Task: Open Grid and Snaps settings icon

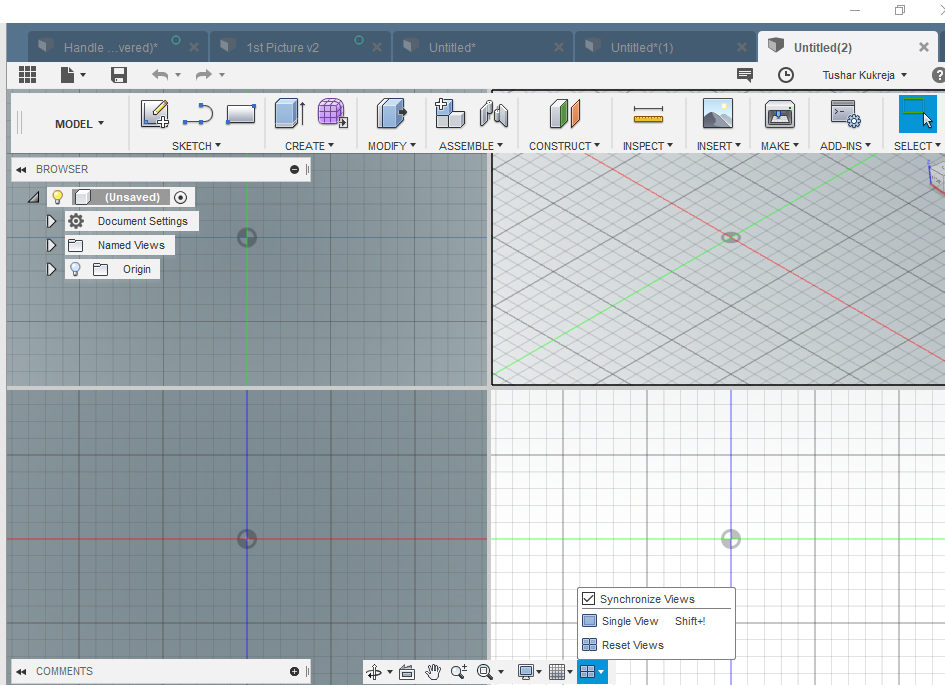Action: pos(557,672)
